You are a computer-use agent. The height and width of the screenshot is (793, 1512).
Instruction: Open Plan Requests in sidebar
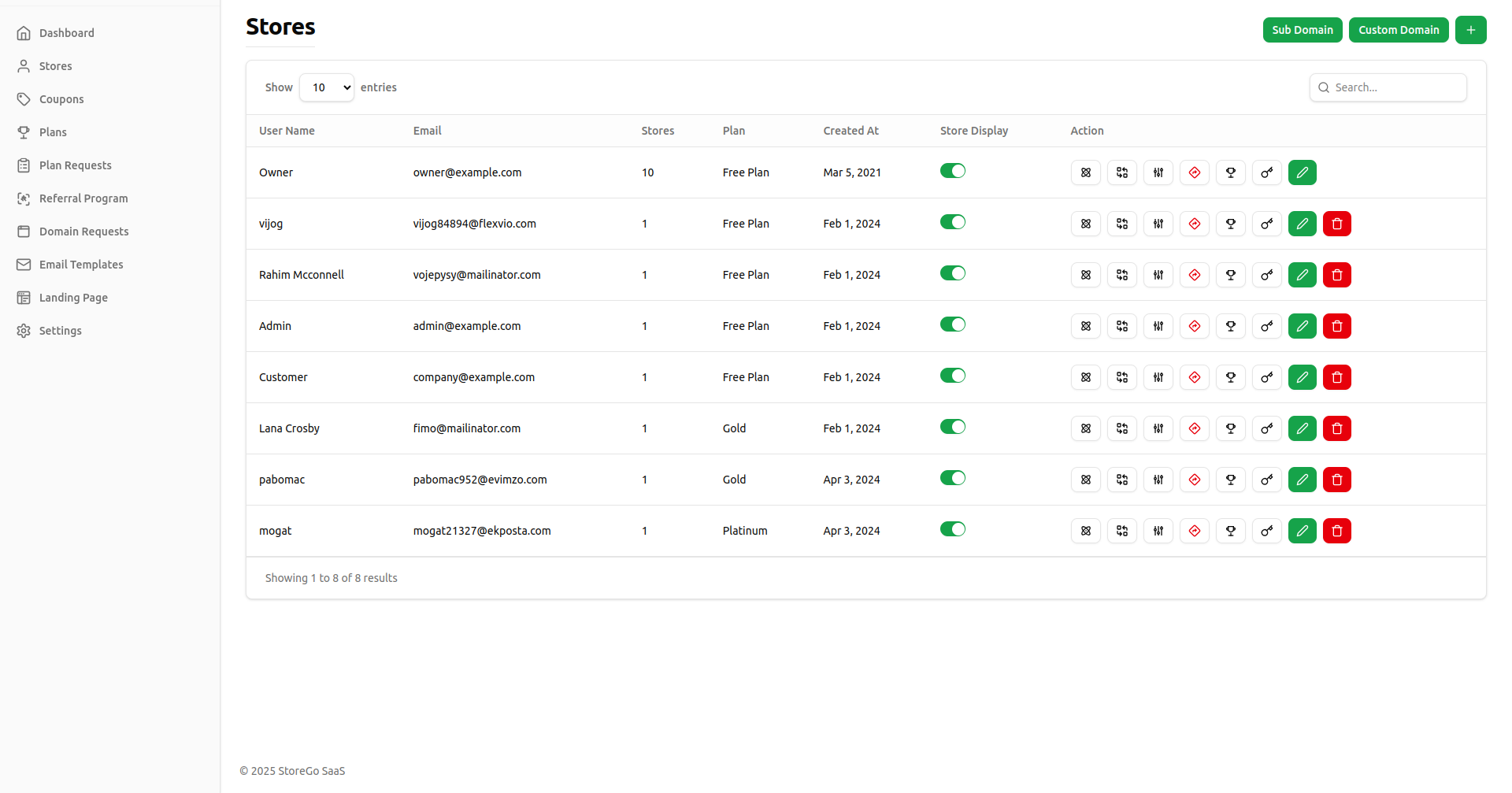click(x=75, y=165)
